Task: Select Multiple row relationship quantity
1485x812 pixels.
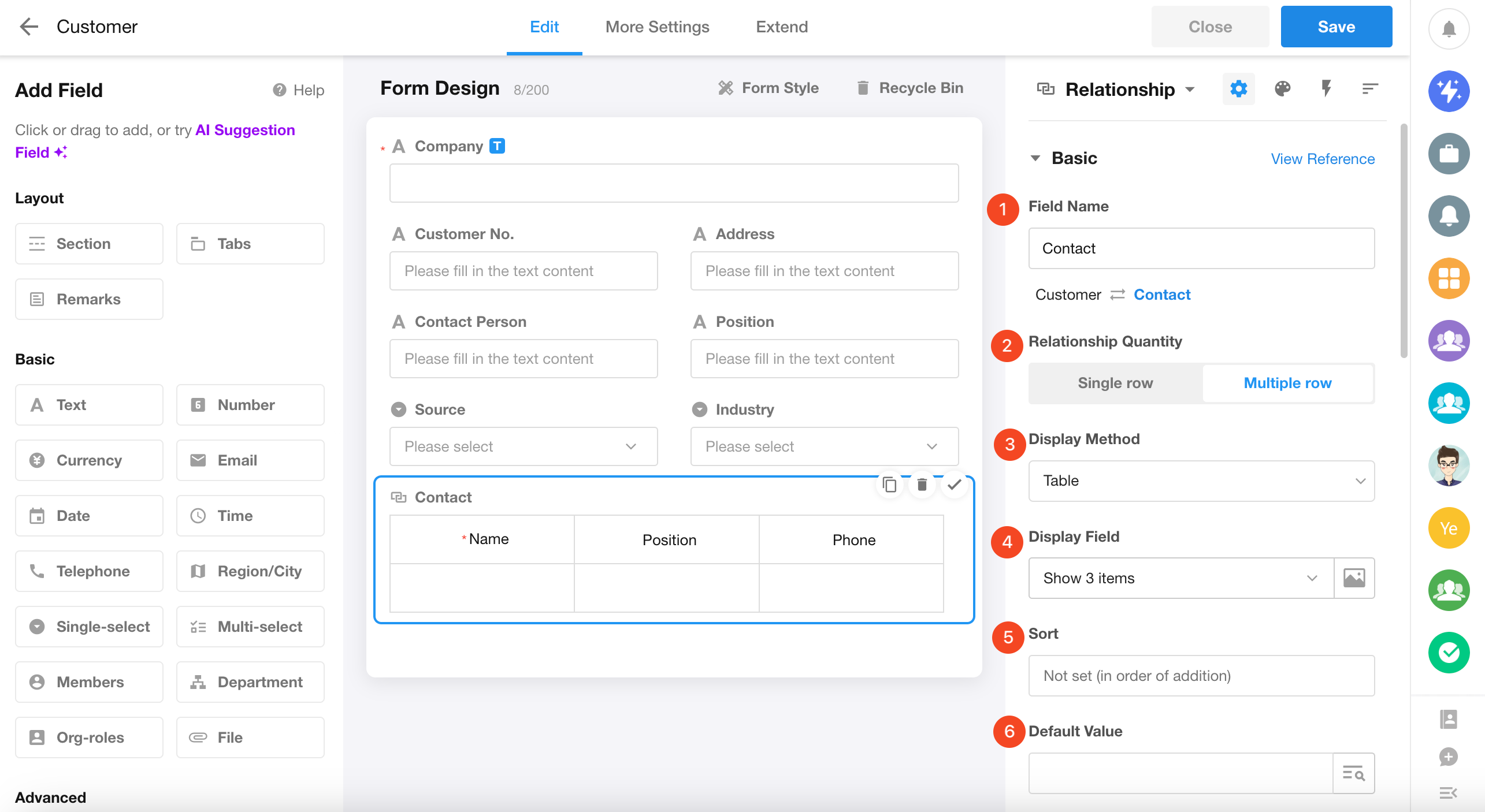Action: tap(1287, 383)
